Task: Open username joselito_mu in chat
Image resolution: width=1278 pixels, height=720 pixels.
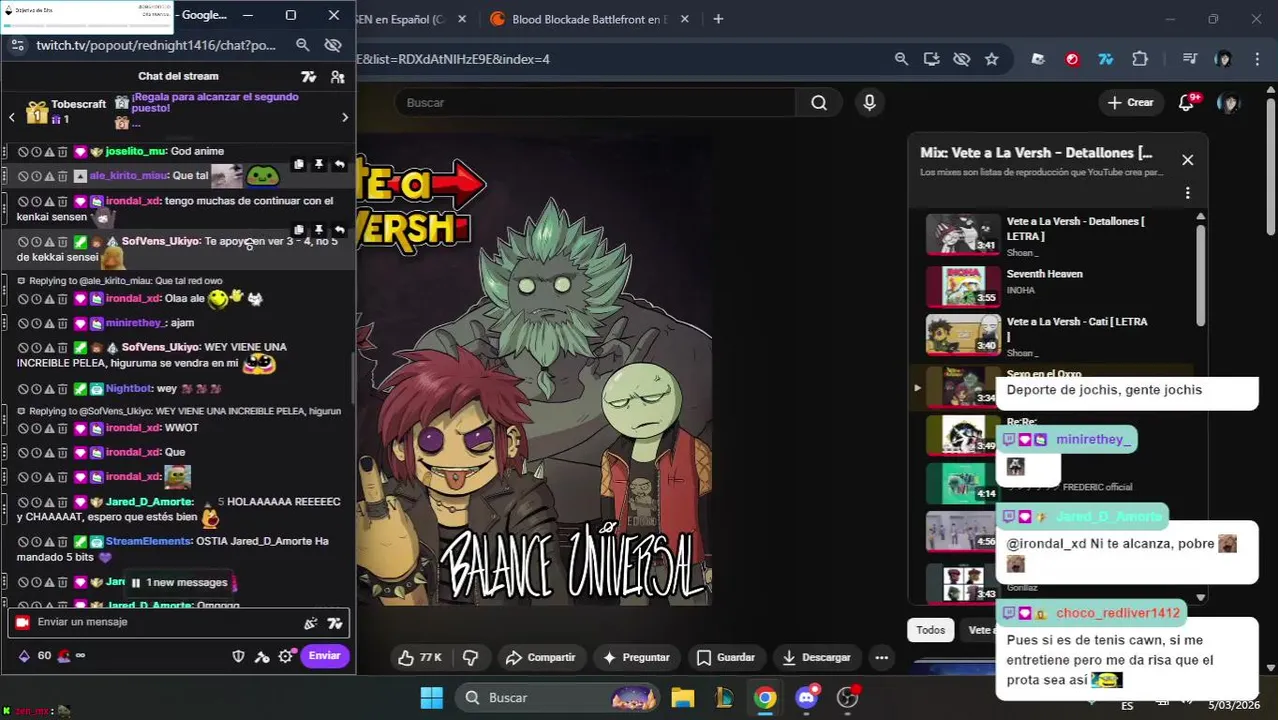Action: tap(135, 151)
